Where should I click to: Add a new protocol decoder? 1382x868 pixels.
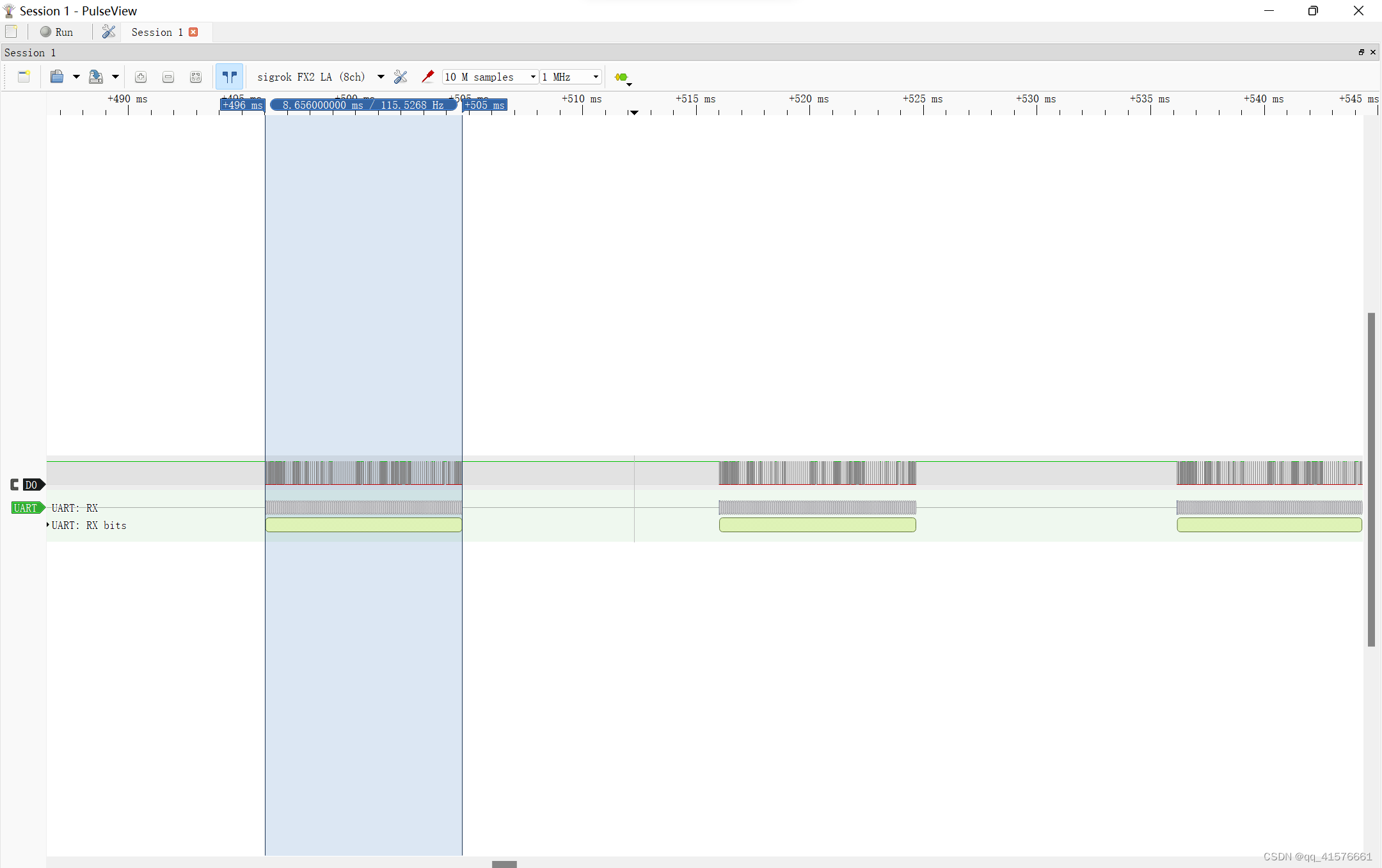(620, 78)
